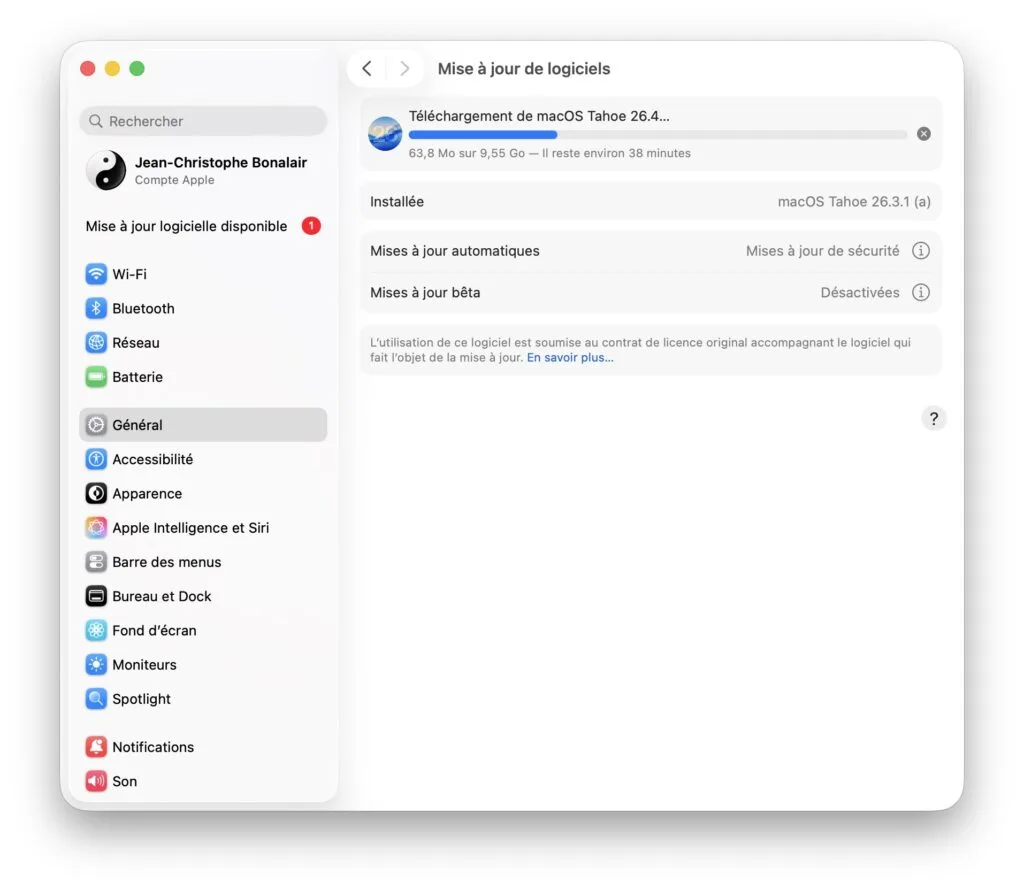This screenshot has height=890, width=1024.
Task: Click the Wi-Fi icon in sidebar
Action: click(96, 274)
